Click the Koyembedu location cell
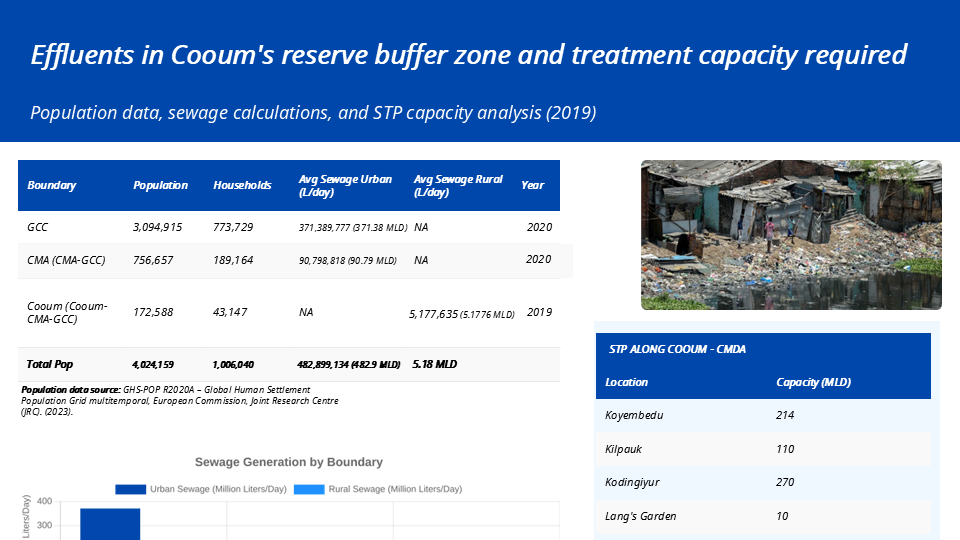The image size is (960, 540). [634, 415]
